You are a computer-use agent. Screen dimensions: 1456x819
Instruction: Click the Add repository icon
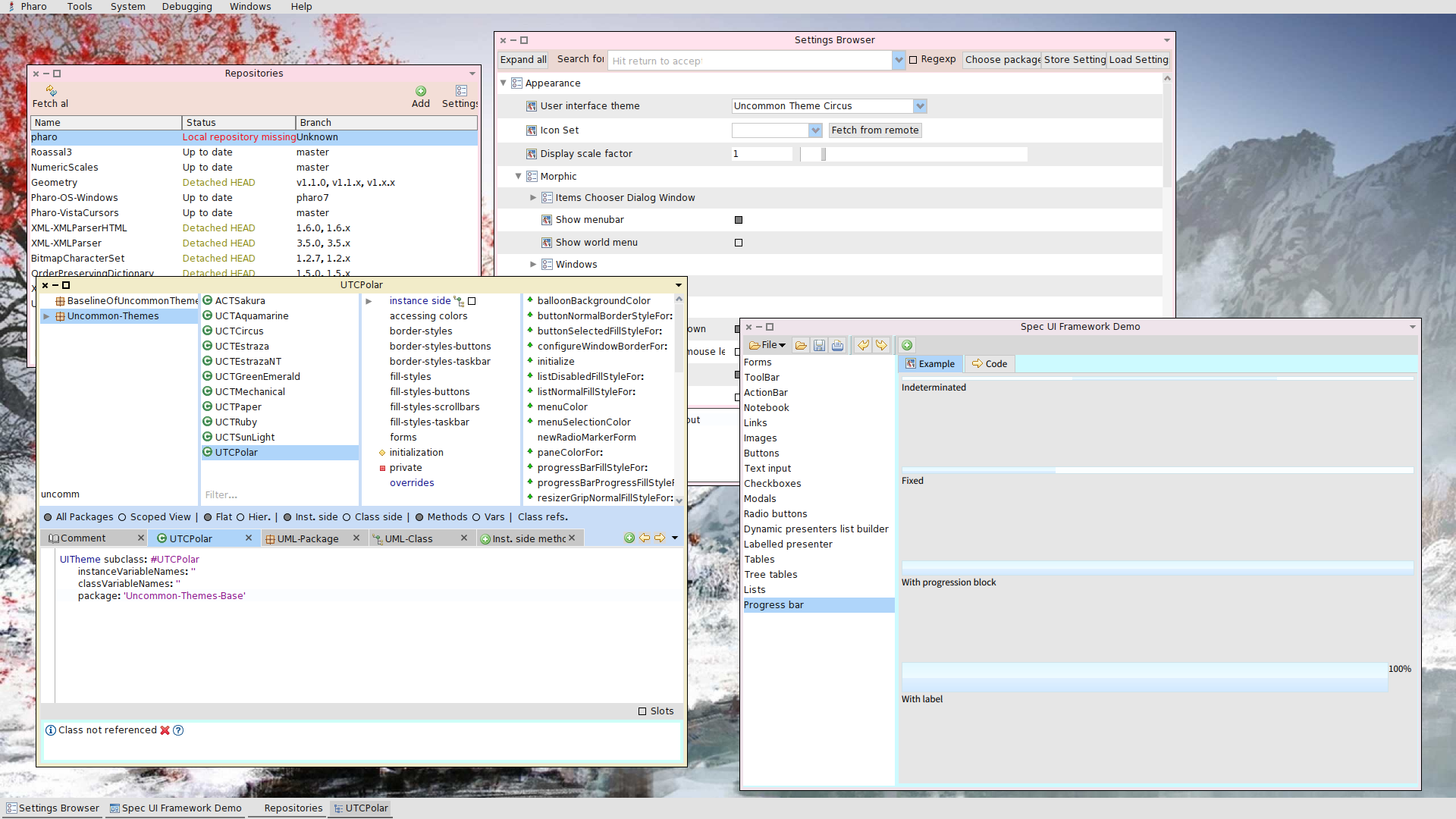point(421,91)
